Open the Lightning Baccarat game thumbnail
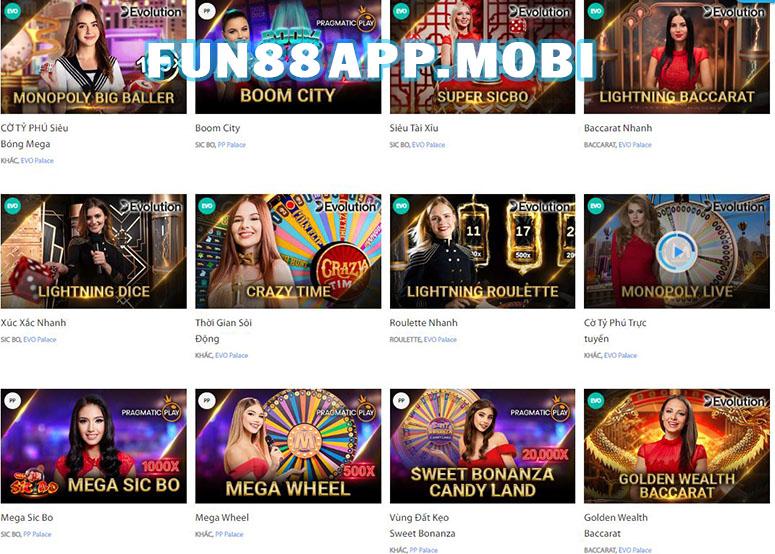The width and height of the screenshot is (775, 554). tap(677, 57)
